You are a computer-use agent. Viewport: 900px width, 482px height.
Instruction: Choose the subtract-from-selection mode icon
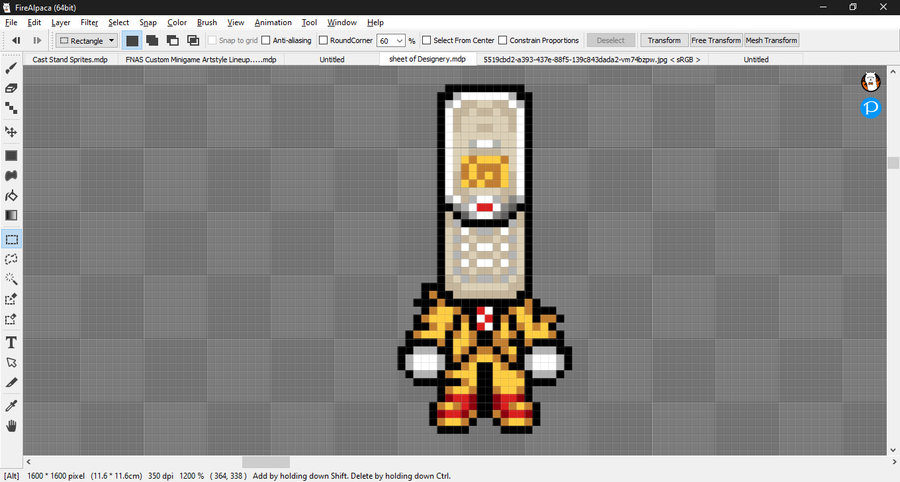pos(172,40)
